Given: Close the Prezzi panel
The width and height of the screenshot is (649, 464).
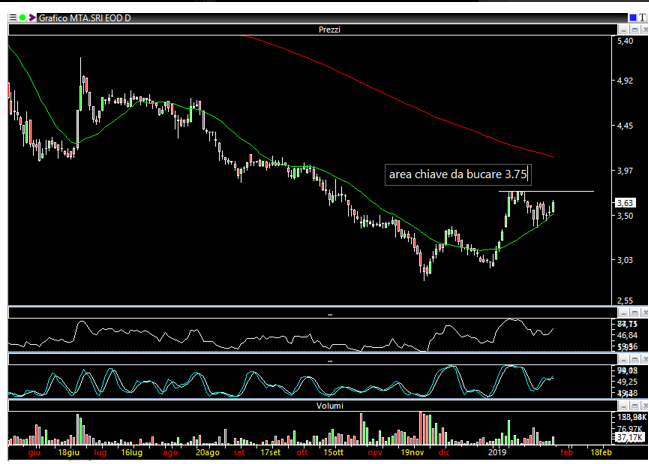Looking at the screenshot, I should 644,30.
